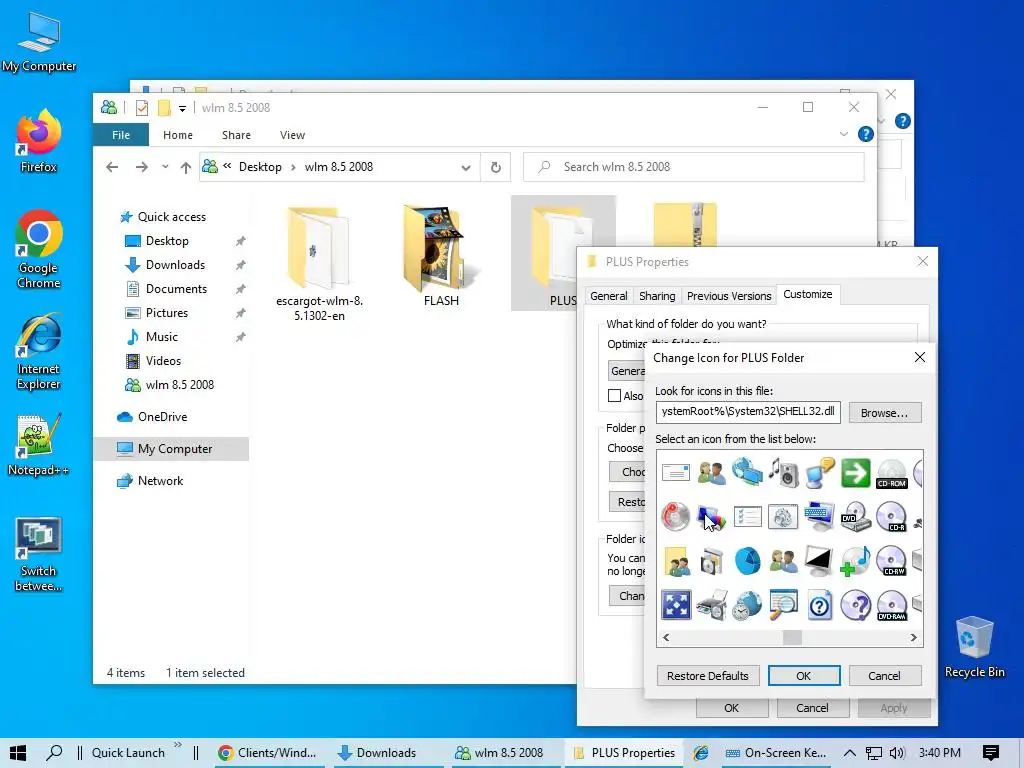Pick the green arrow icon
The height and width of the screenshot is (768, 1024).
point(856,473)
